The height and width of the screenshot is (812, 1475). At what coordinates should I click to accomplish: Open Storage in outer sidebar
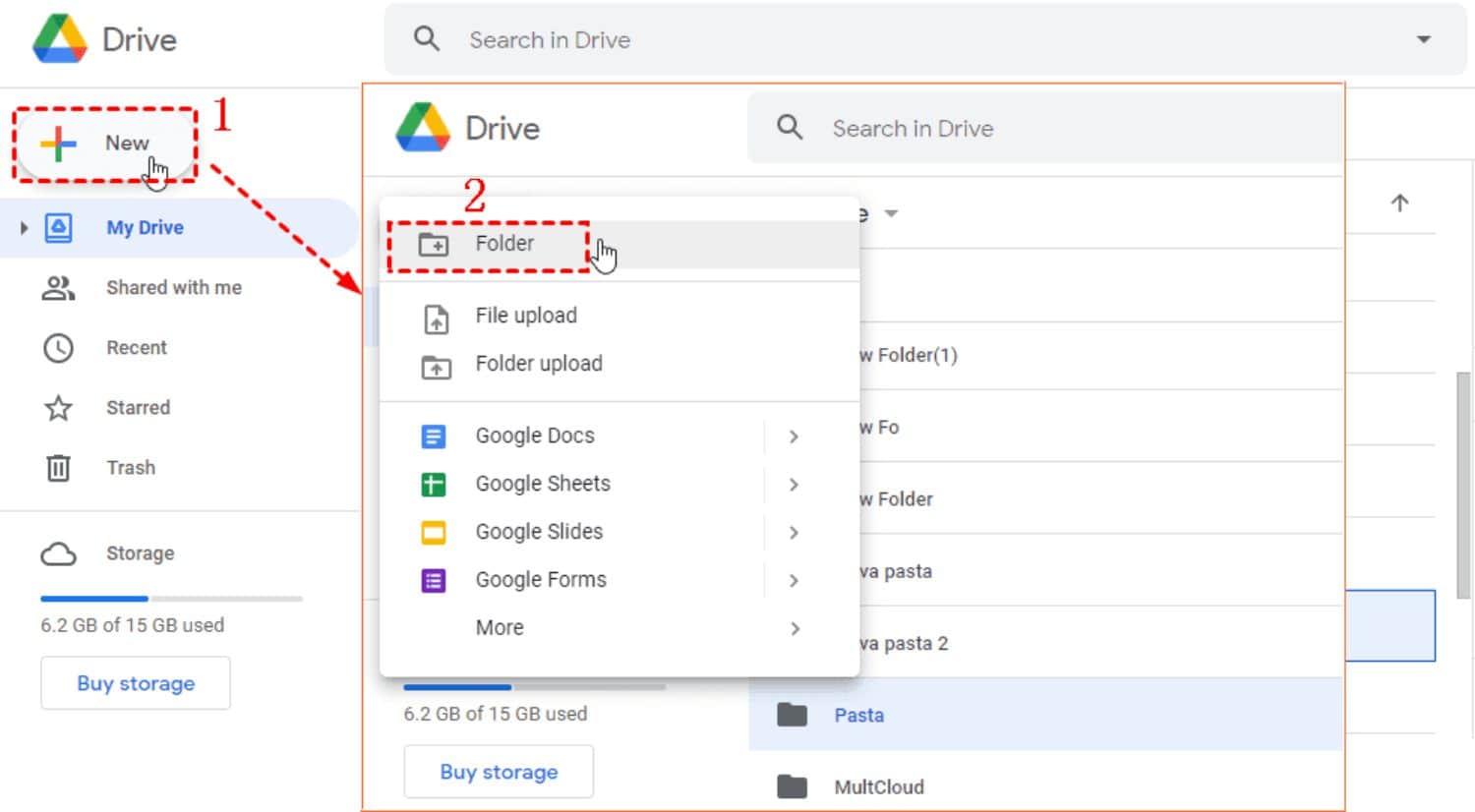click(140, 553)
